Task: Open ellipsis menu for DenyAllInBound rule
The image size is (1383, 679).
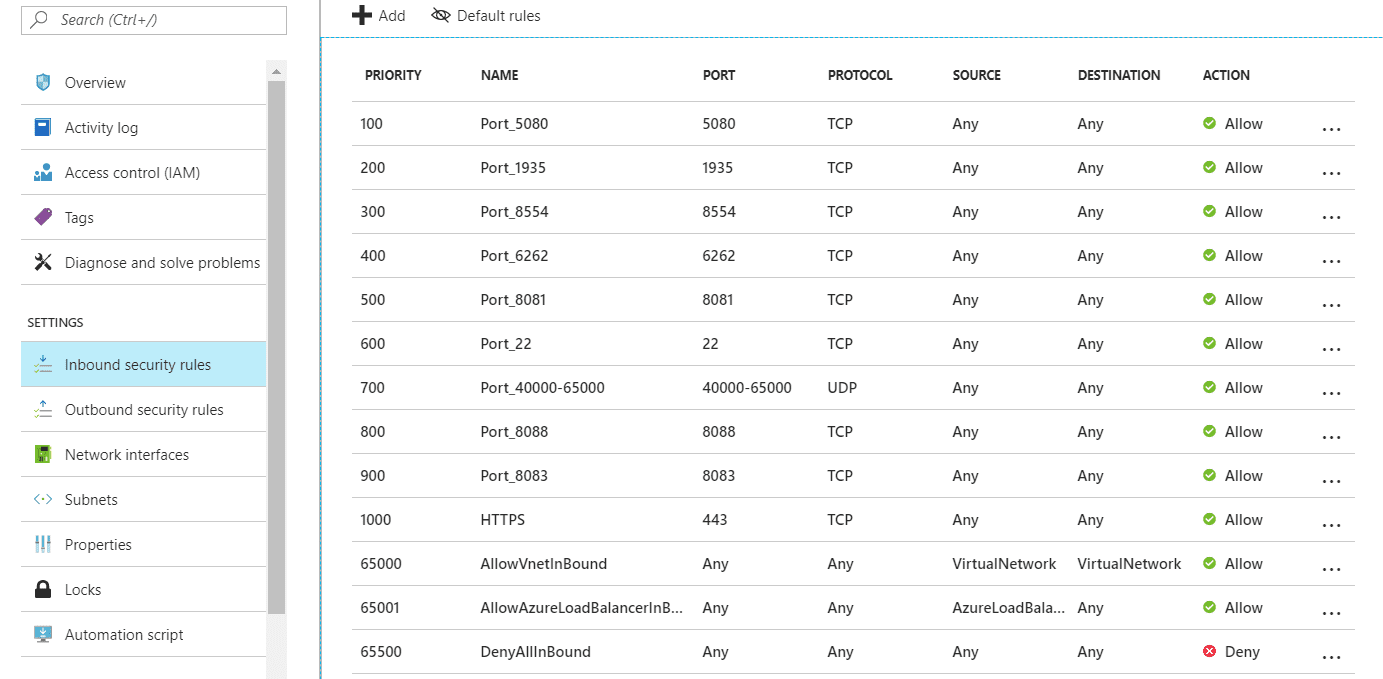Action: pyautogui.click(x=1331, y=658)
